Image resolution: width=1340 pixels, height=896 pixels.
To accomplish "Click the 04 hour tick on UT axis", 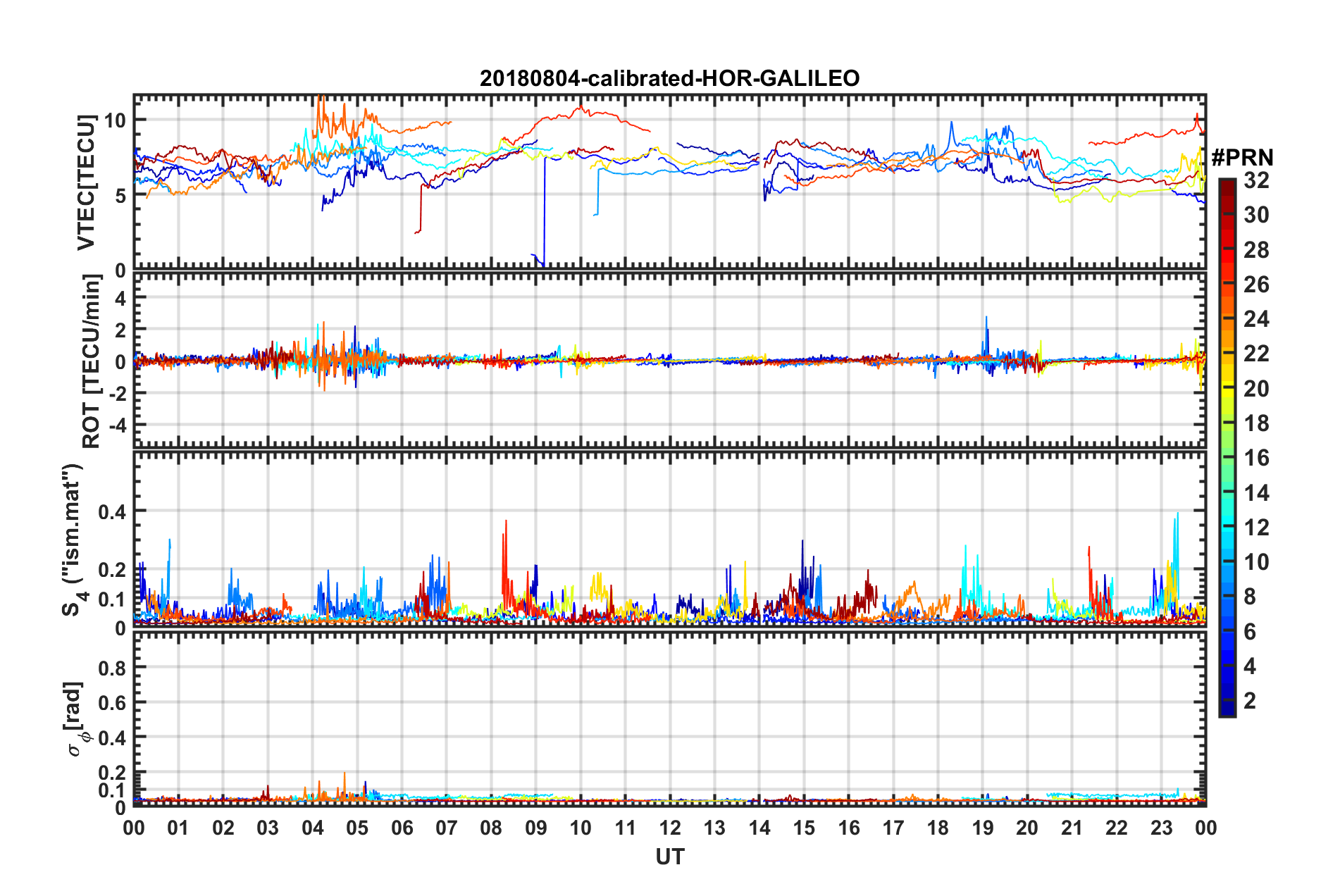I will click(x=313, y=828).
